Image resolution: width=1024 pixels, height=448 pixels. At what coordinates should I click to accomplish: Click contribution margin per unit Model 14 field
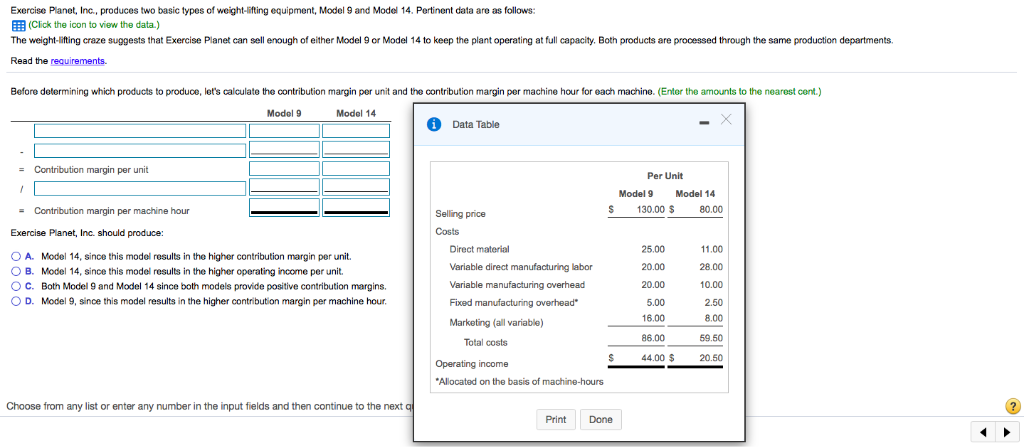[x=356, y=169]
